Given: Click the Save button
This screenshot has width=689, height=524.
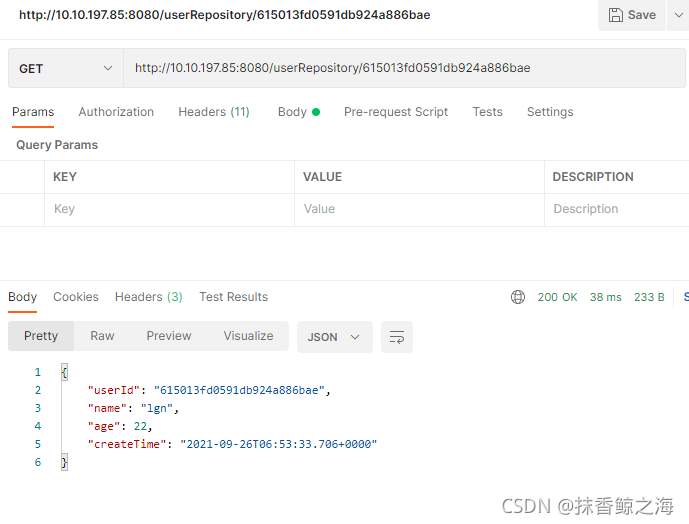Looking at the screenshot, I should point(631,15).
